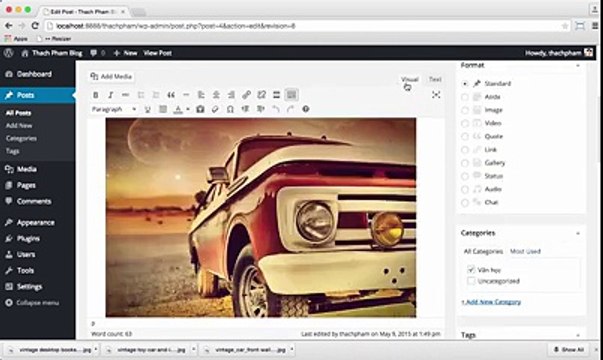
Task: Open menu for vintage_car_front download
Action: click(292, 350)
